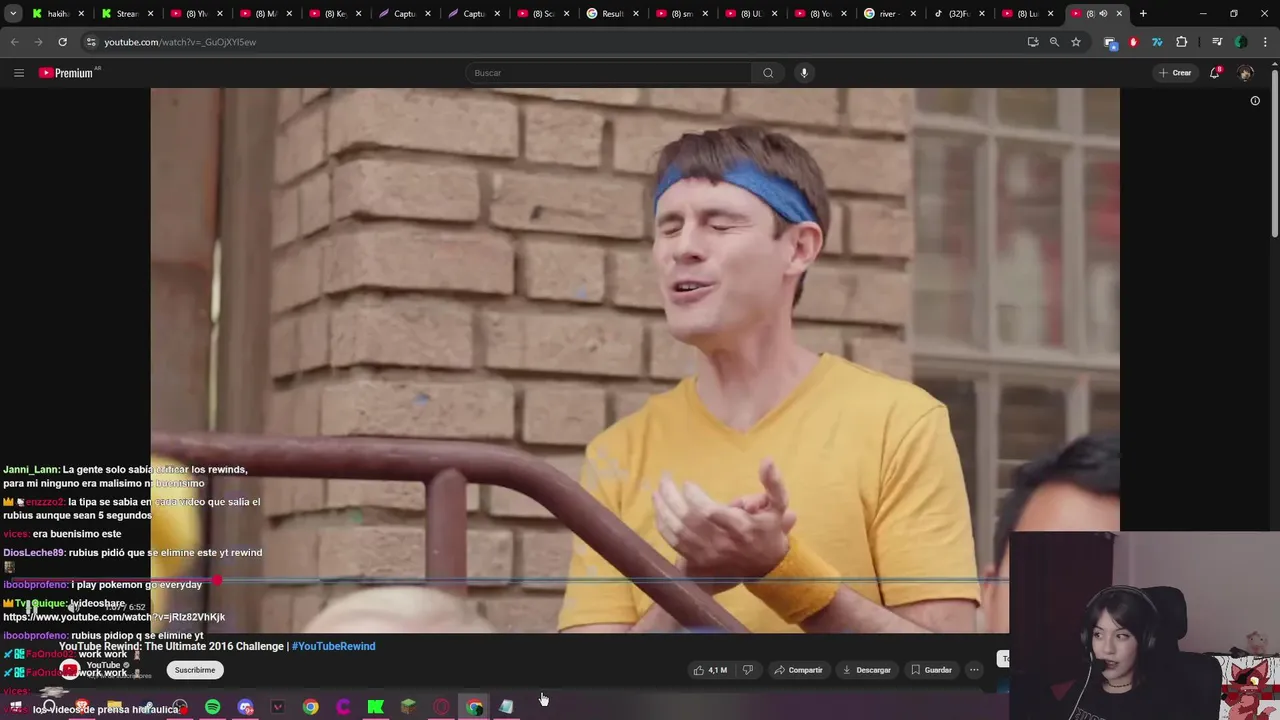Open Spotify from the taskbar
The width and height of the screenshot is (1280, 720).
pos(213,707)
